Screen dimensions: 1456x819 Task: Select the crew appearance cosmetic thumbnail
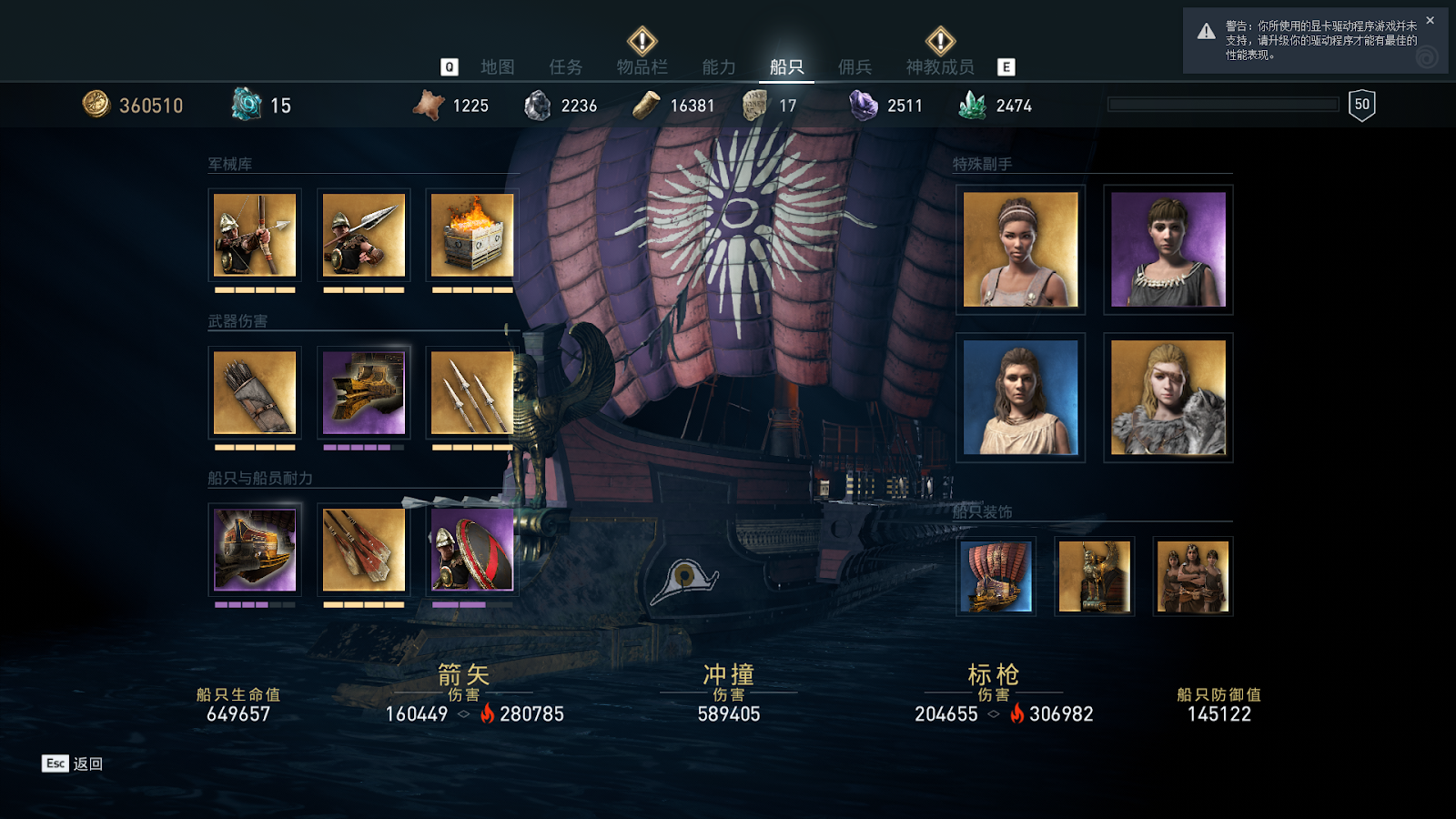[1193, 576]
